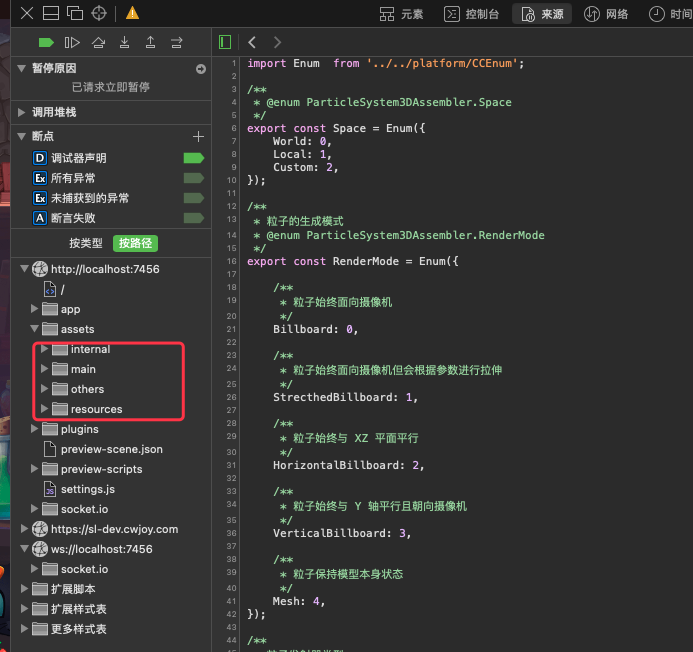Click the breakpoints enable/disable toolbar icon

[x=46, y=42]
